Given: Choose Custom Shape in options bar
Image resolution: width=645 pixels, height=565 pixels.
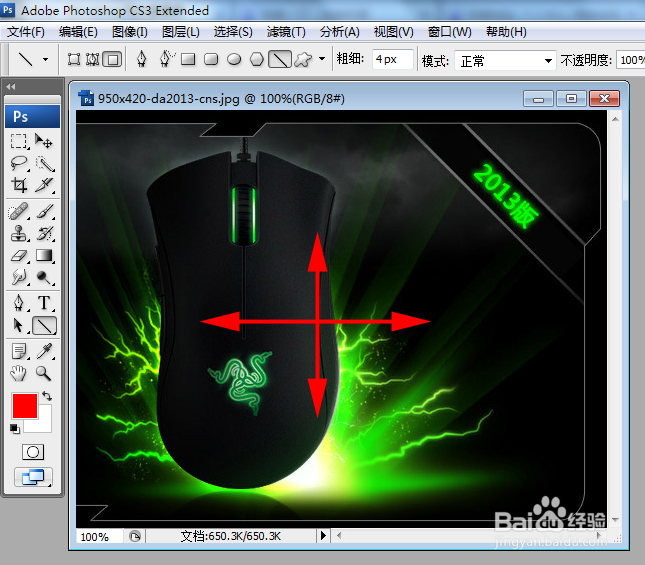Looking at the screenshot, I should pyautogui.click(x=304, y=59).
